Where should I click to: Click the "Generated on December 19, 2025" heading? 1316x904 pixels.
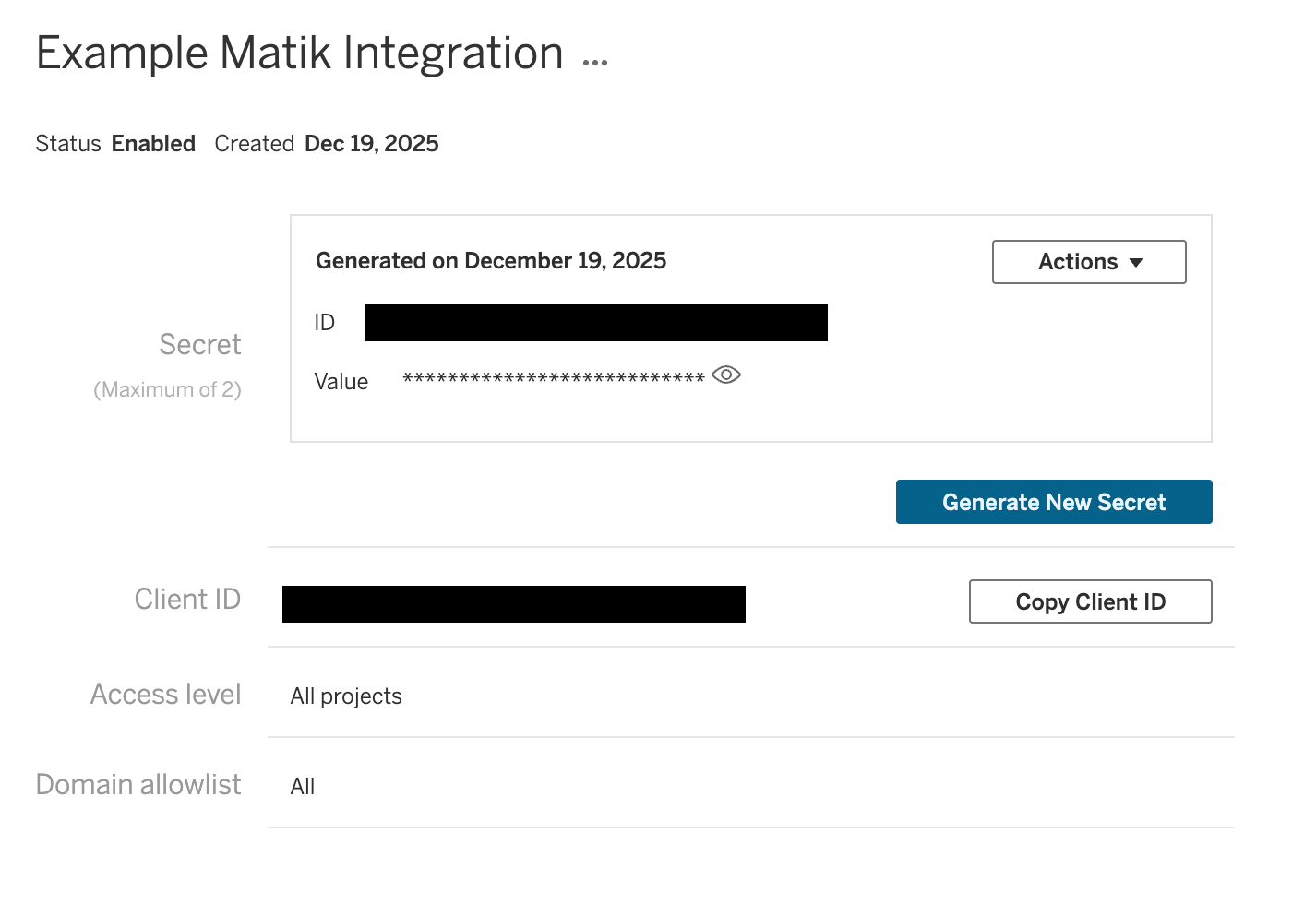491,261
